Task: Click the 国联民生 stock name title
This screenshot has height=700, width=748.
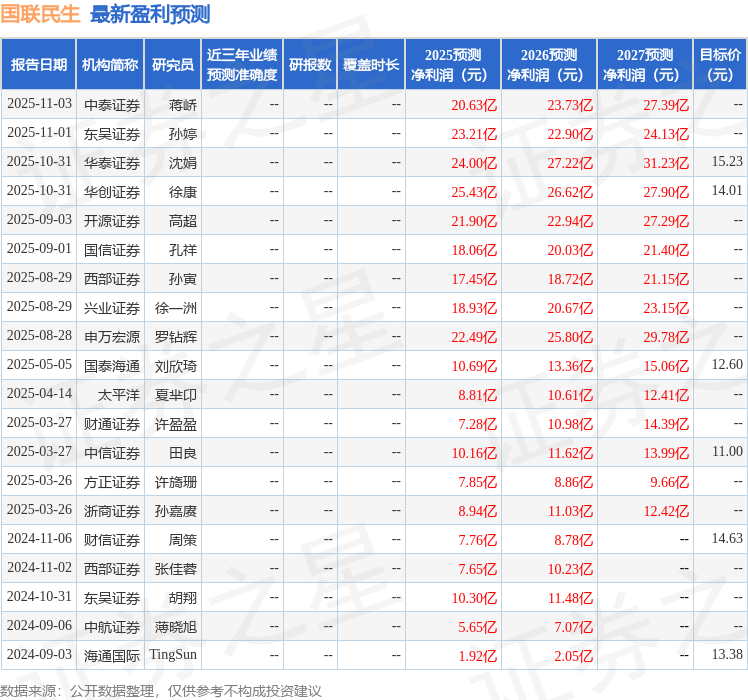Action: click(41, 14)
